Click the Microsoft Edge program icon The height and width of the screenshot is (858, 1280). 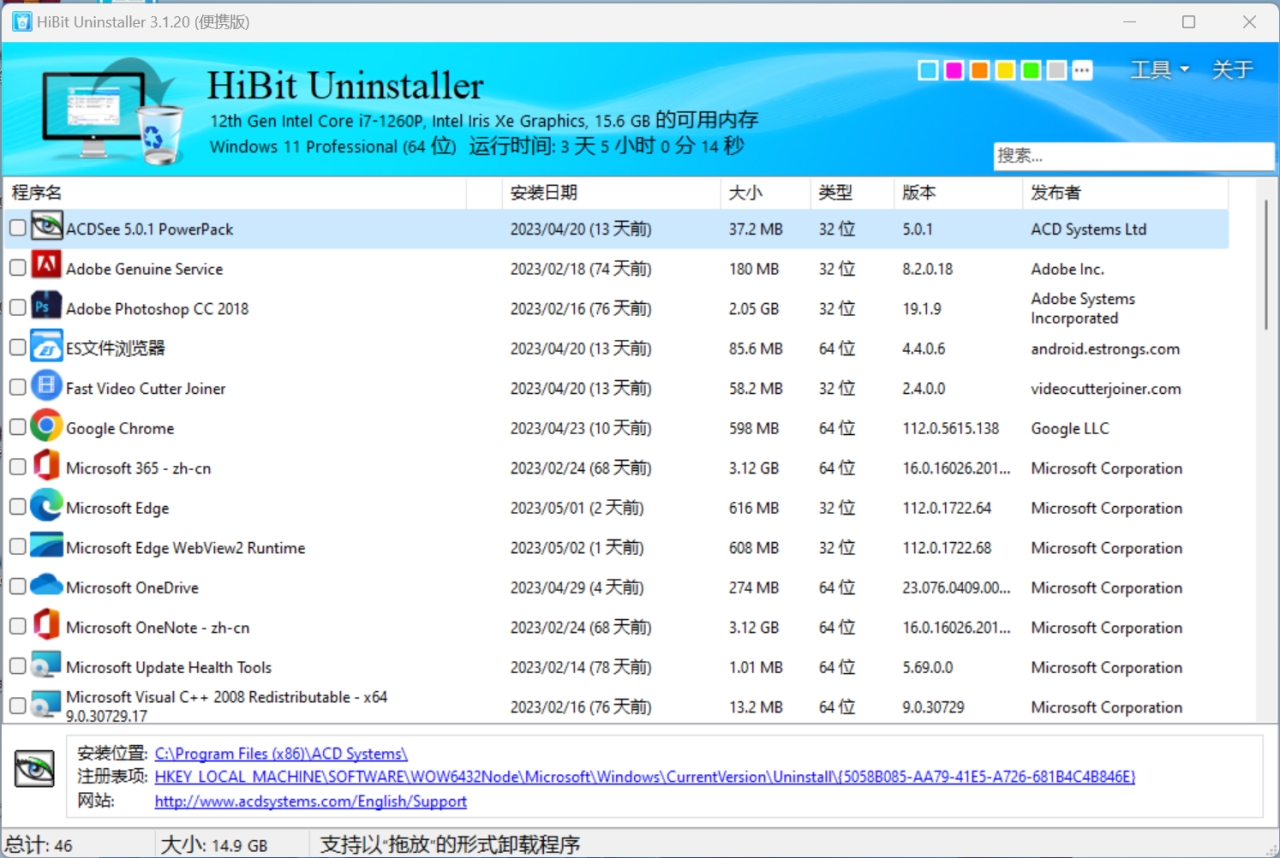click(x=46, y=507)
